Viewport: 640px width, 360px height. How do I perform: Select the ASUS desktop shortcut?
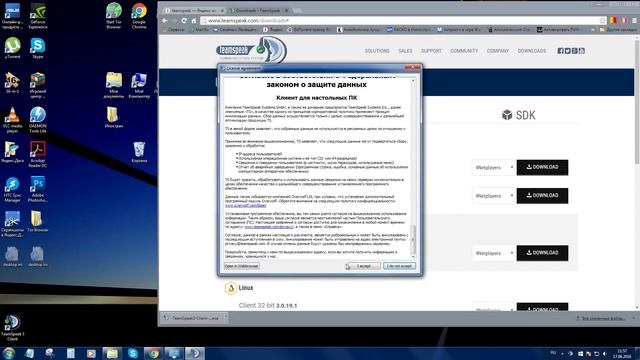[x=12, y=16]
